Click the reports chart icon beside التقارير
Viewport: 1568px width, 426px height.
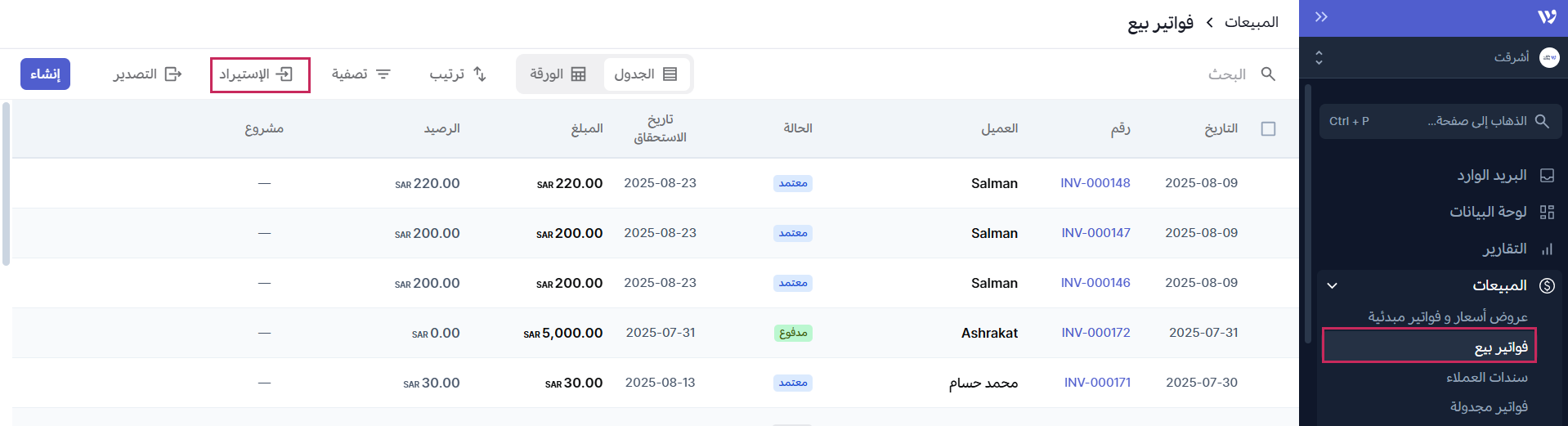pyautogui.click(x=1547, y=249)
